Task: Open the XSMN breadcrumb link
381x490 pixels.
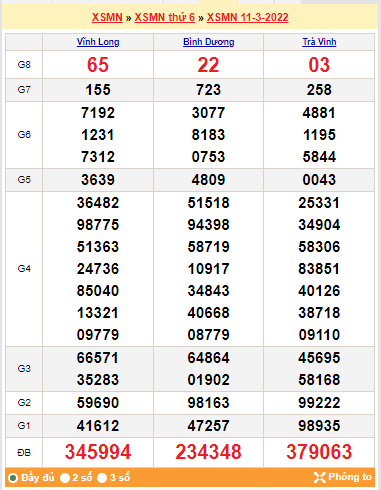Action: click(107, 17)
